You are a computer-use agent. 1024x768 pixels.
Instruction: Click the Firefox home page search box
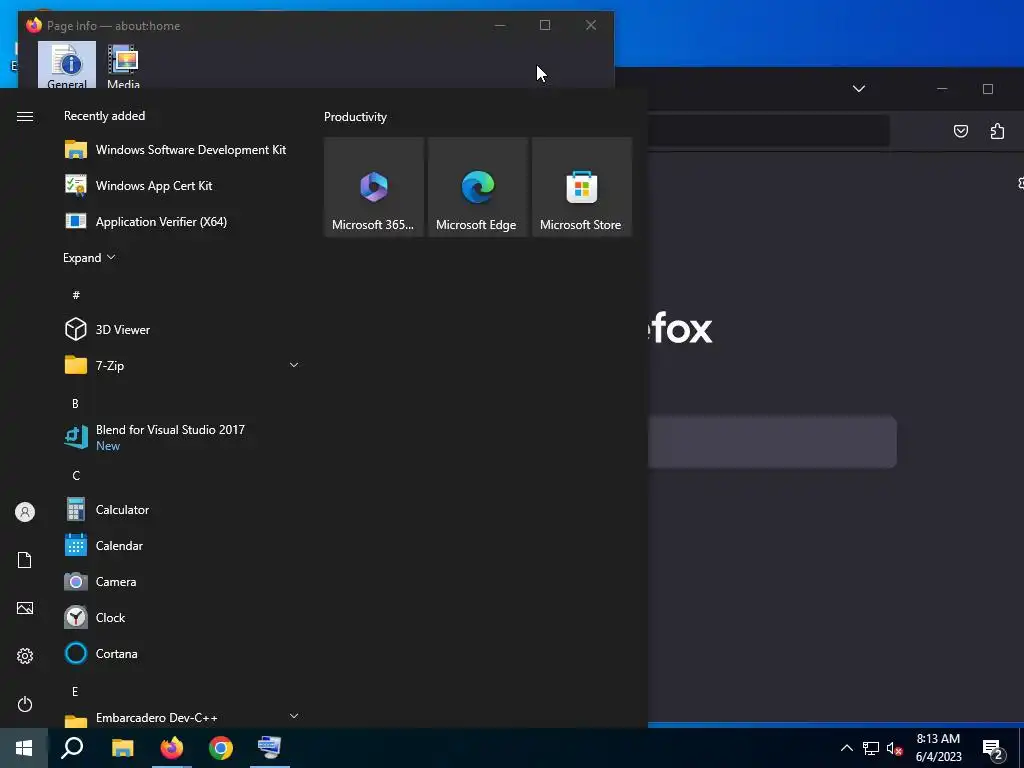[772, 441]
